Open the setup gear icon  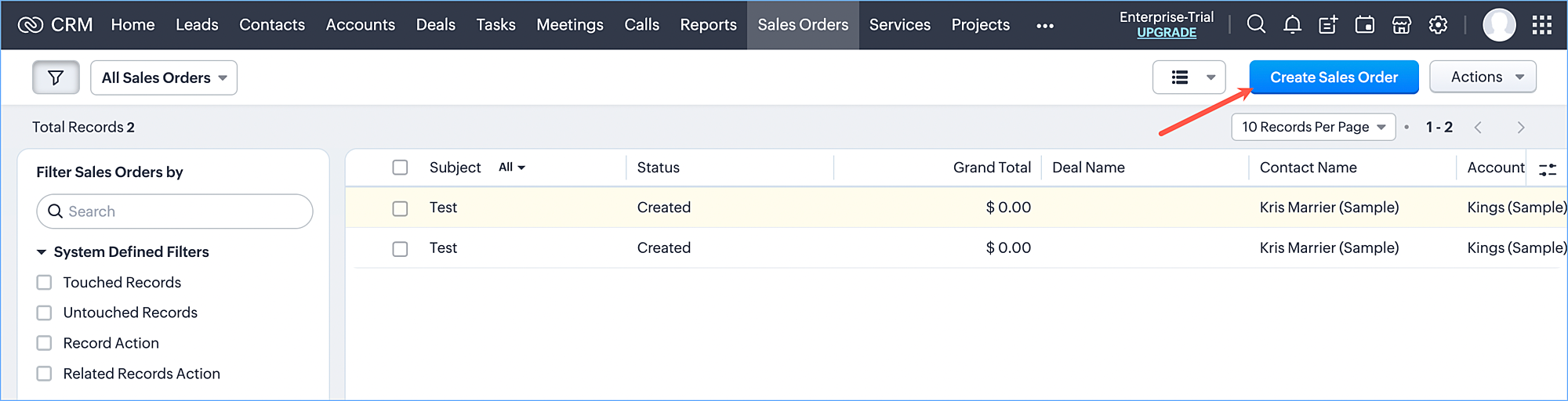tap(1438, 25)
